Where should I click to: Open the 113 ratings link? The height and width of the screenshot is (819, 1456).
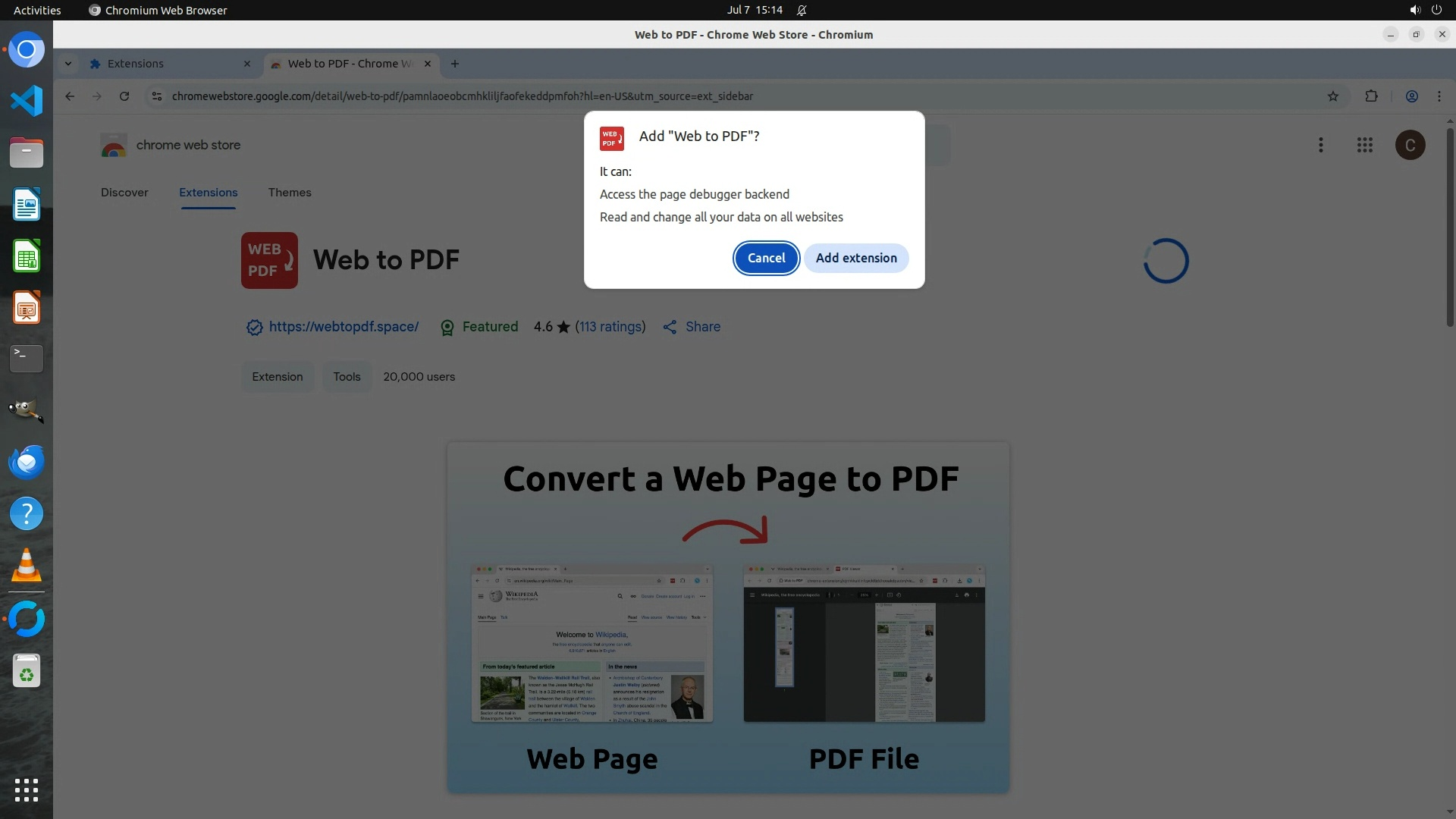pyautogui.click(x=610, y=327)
